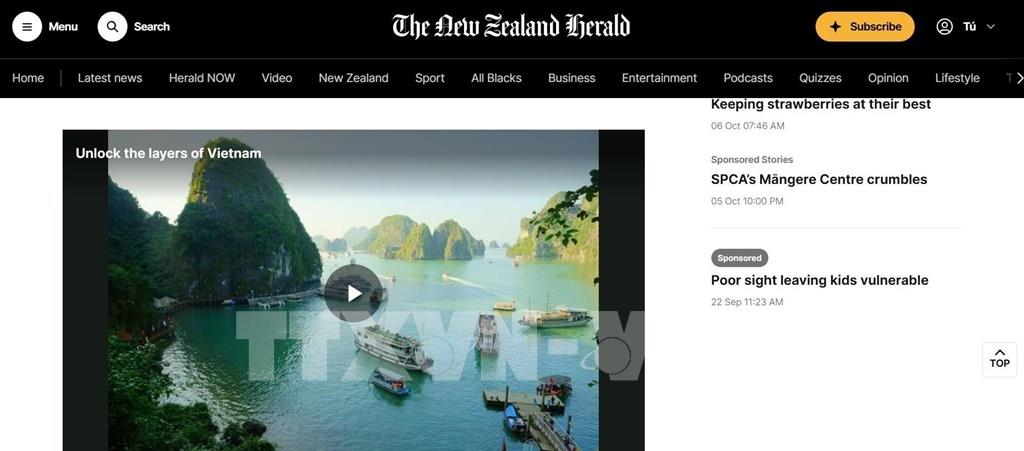
Task: Read 'SPCA's Māngere Centre crumbles' story
Action: [x=819, y=179]
